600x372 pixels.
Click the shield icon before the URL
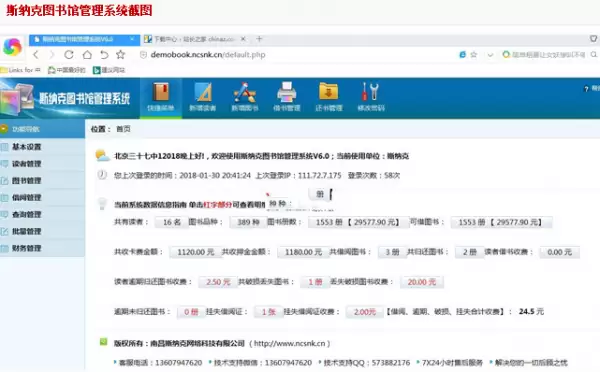point(143,55)
